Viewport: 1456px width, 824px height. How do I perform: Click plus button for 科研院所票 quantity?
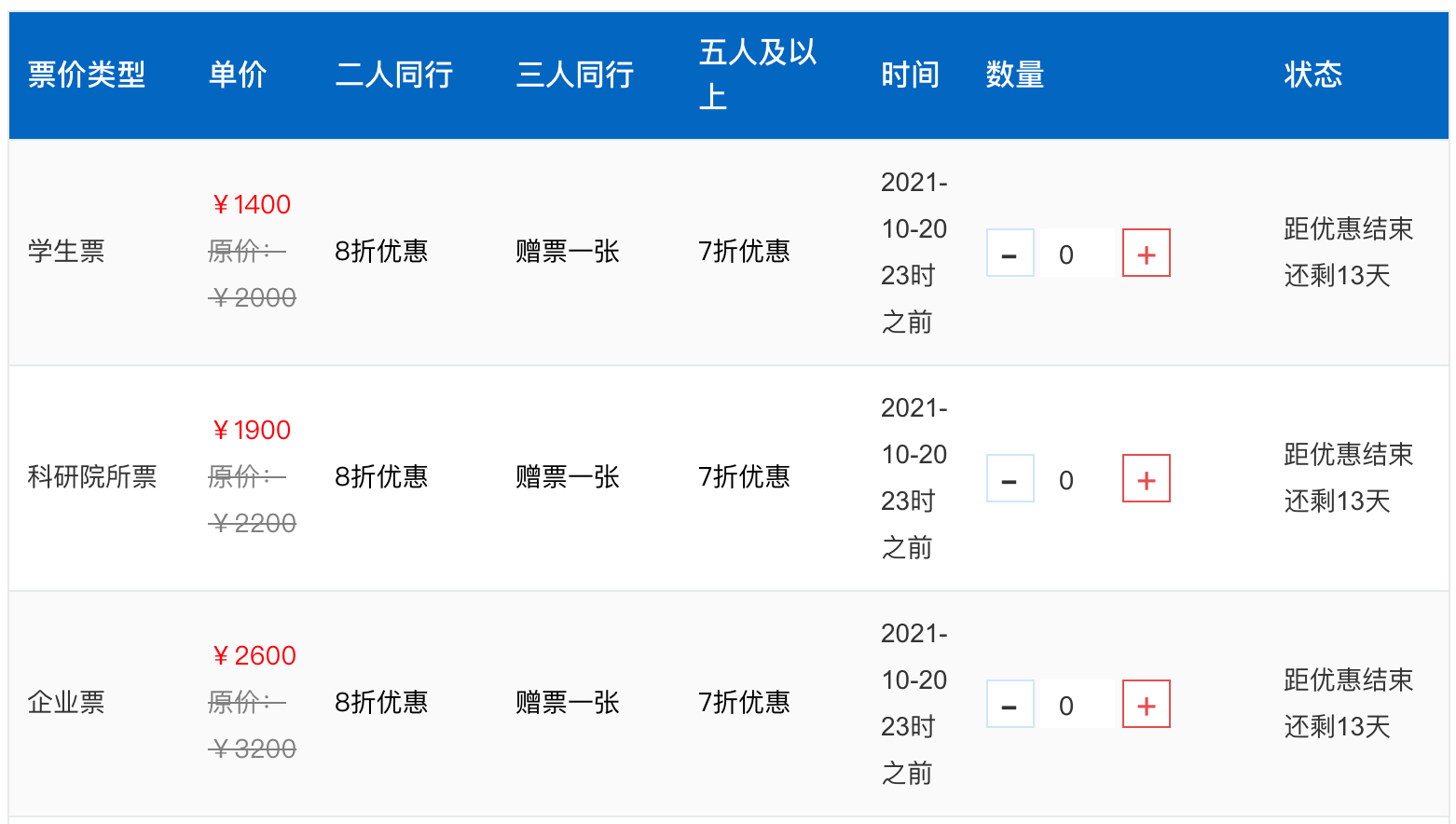[1146, 479]
